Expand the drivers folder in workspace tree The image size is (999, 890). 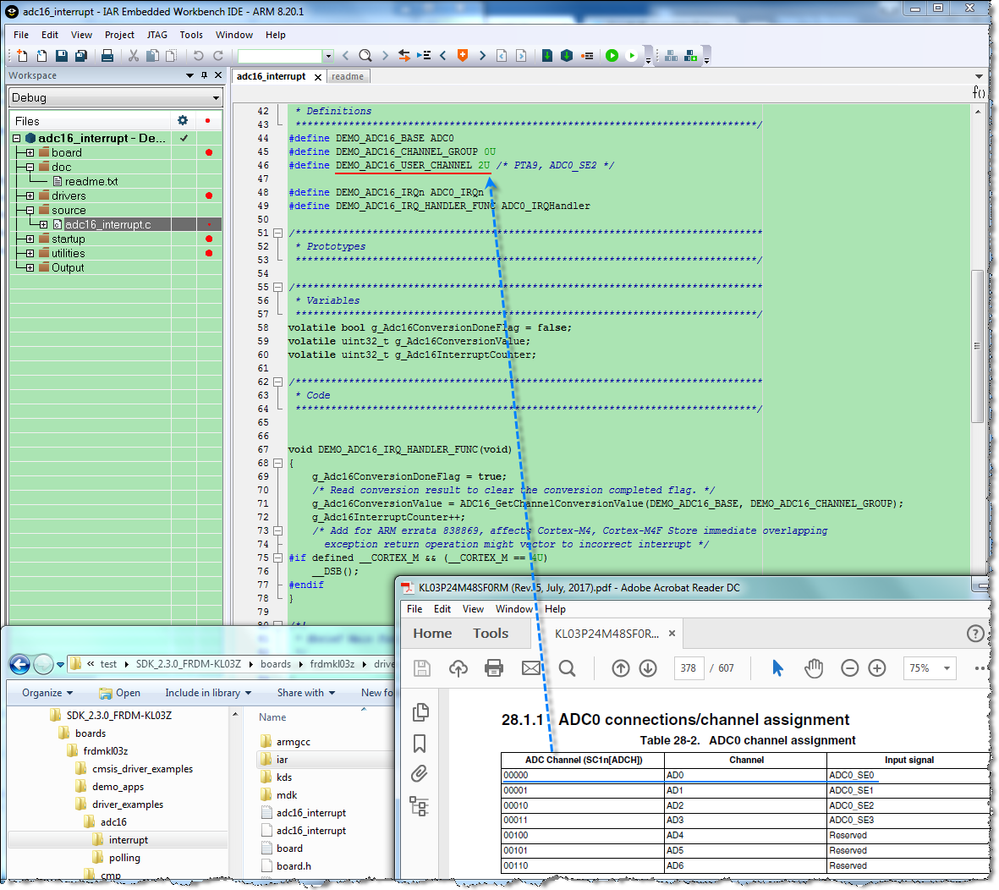pos(30,196)
